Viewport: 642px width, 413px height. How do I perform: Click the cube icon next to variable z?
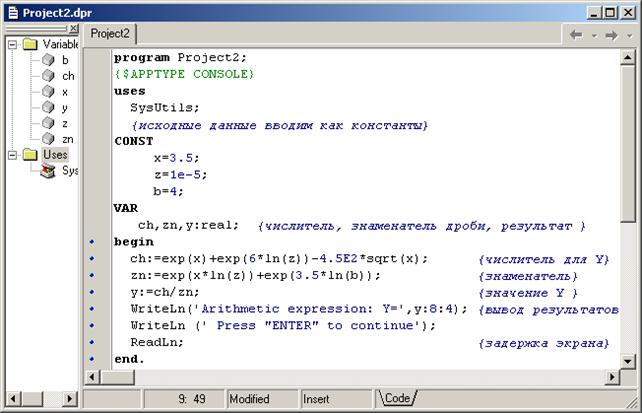pos(48,123)
